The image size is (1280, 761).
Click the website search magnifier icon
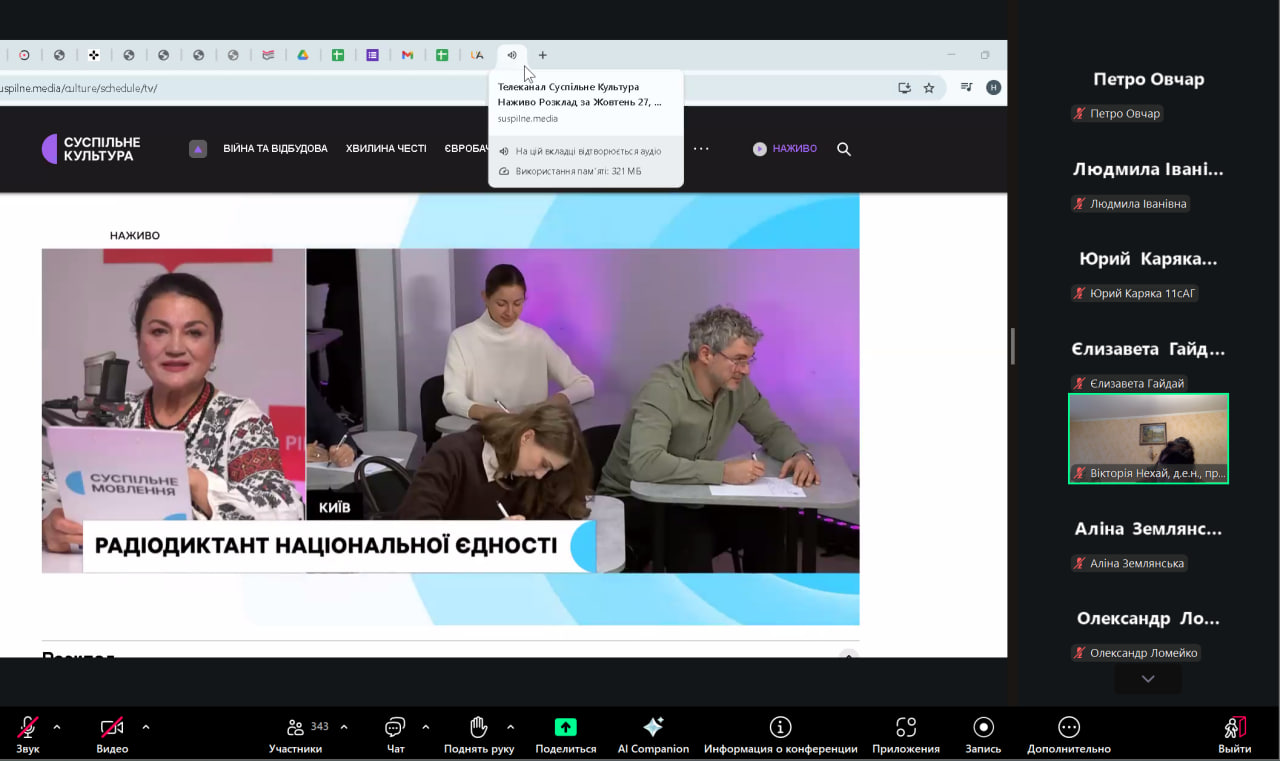click(844, 149)
